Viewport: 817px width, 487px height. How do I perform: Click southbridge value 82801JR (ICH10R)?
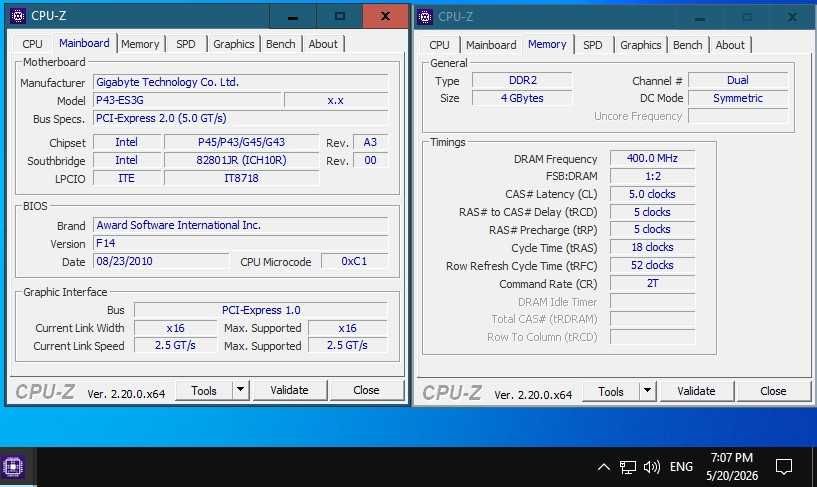[x=241, y=160]
